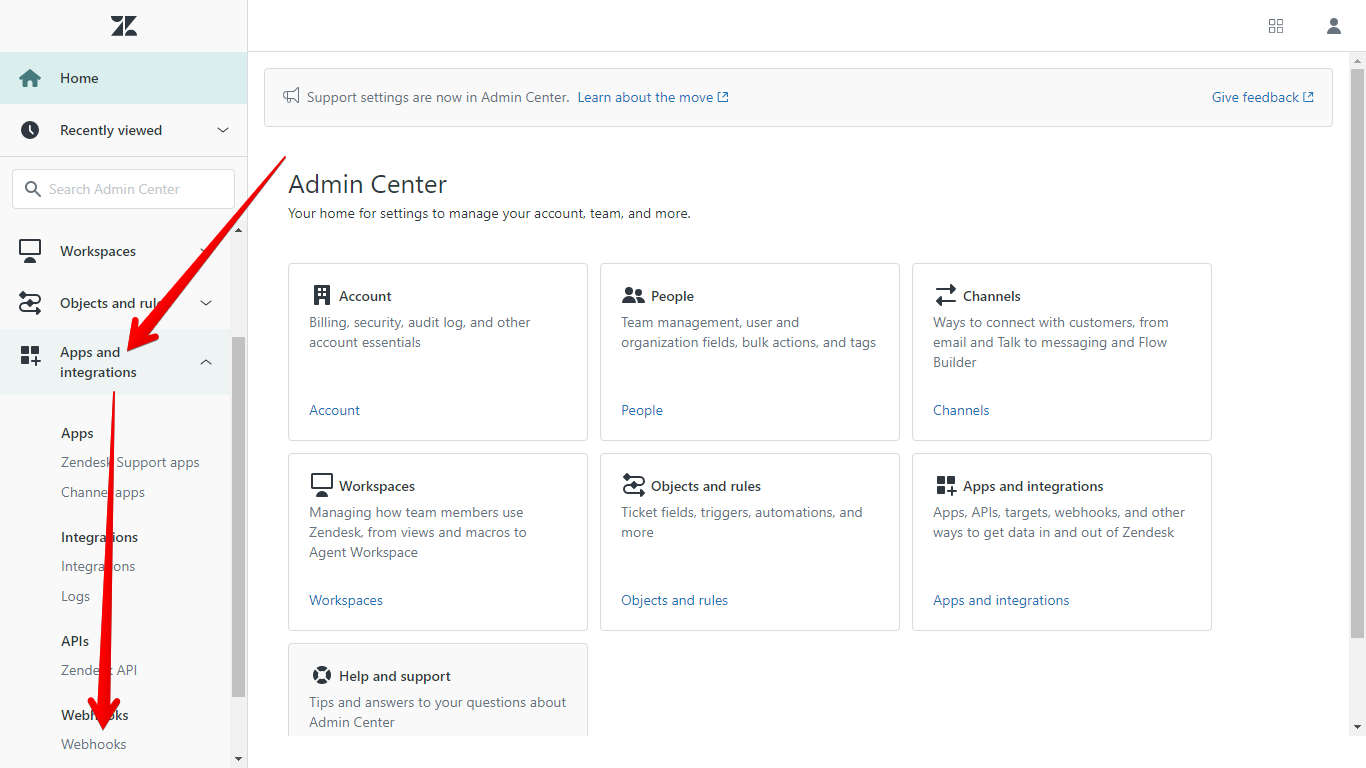The height and width of the screenshot is (768, 1366).
Task: Open Zendesk API in sidebar
Action: tap(99, 670)
